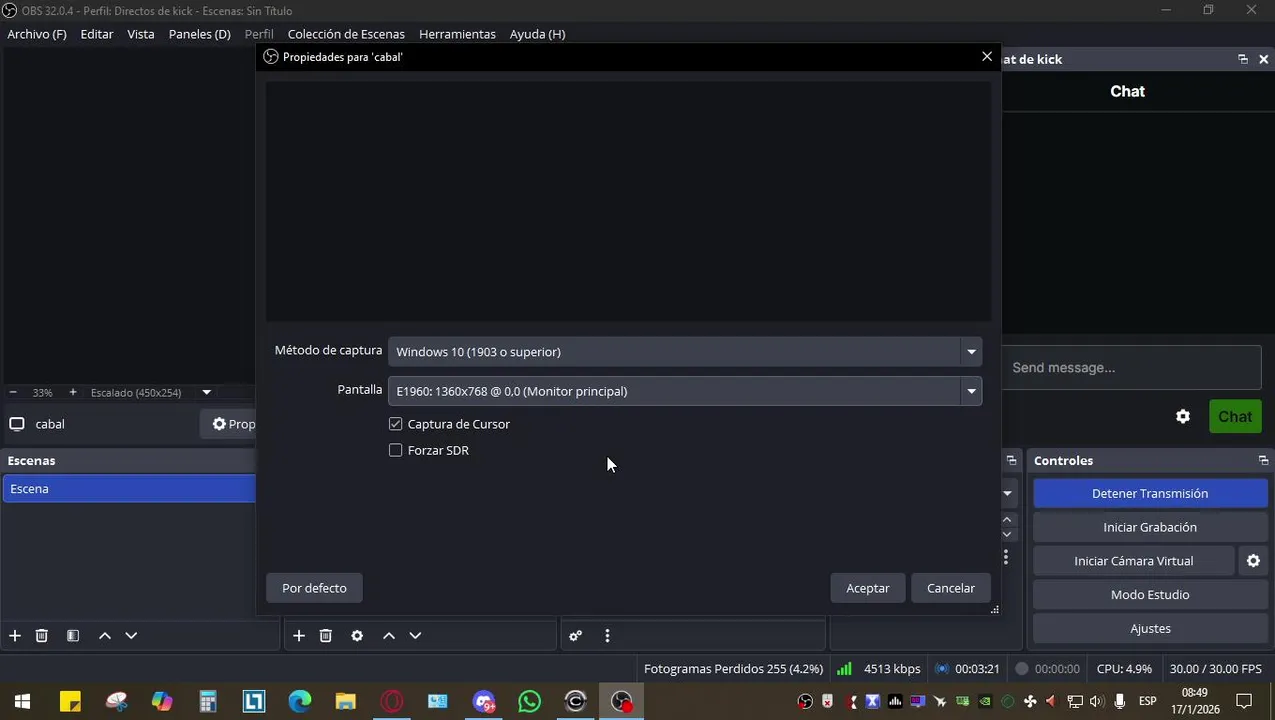Open the Archivo menu
This screenshot has width=1275, height=720.
click(37, 34)
